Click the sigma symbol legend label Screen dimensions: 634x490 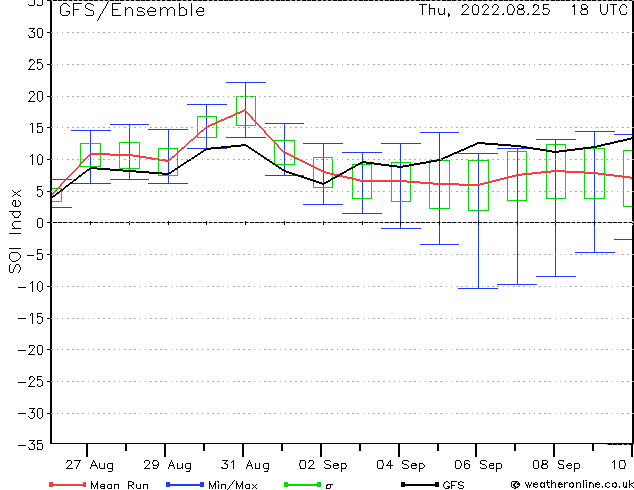coord(329,486)
